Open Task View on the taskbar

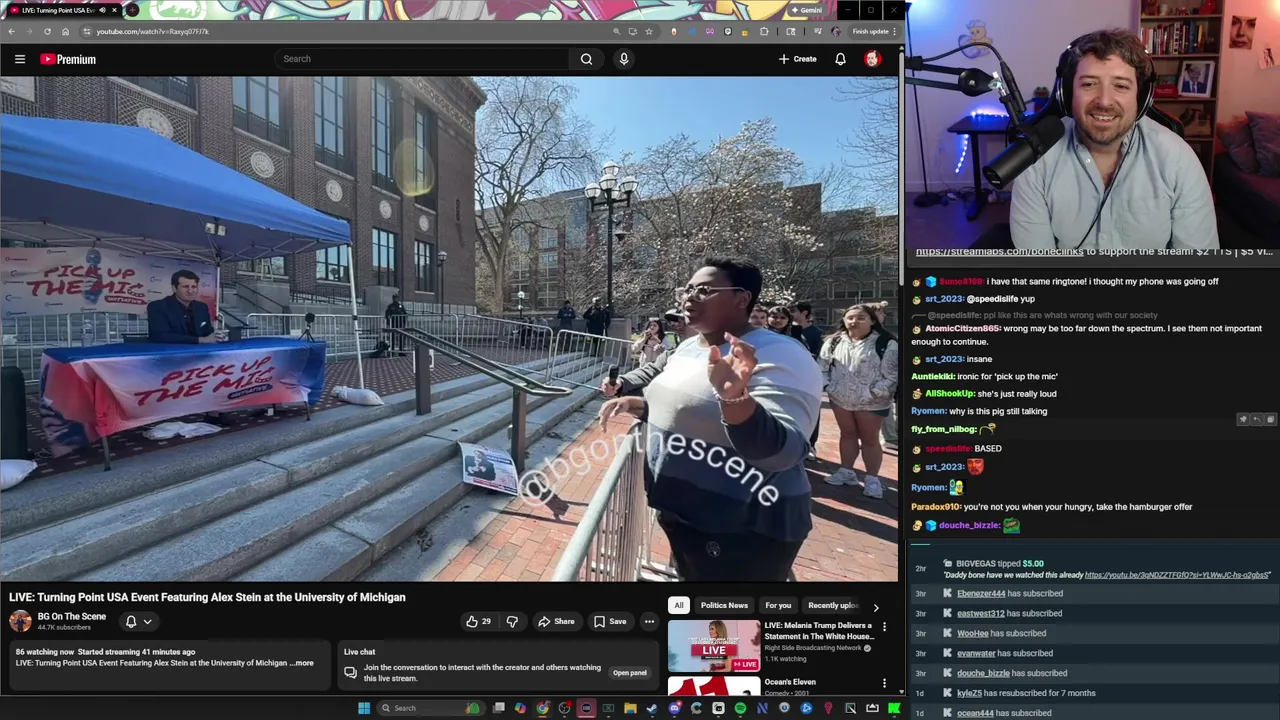coord(499,708)
